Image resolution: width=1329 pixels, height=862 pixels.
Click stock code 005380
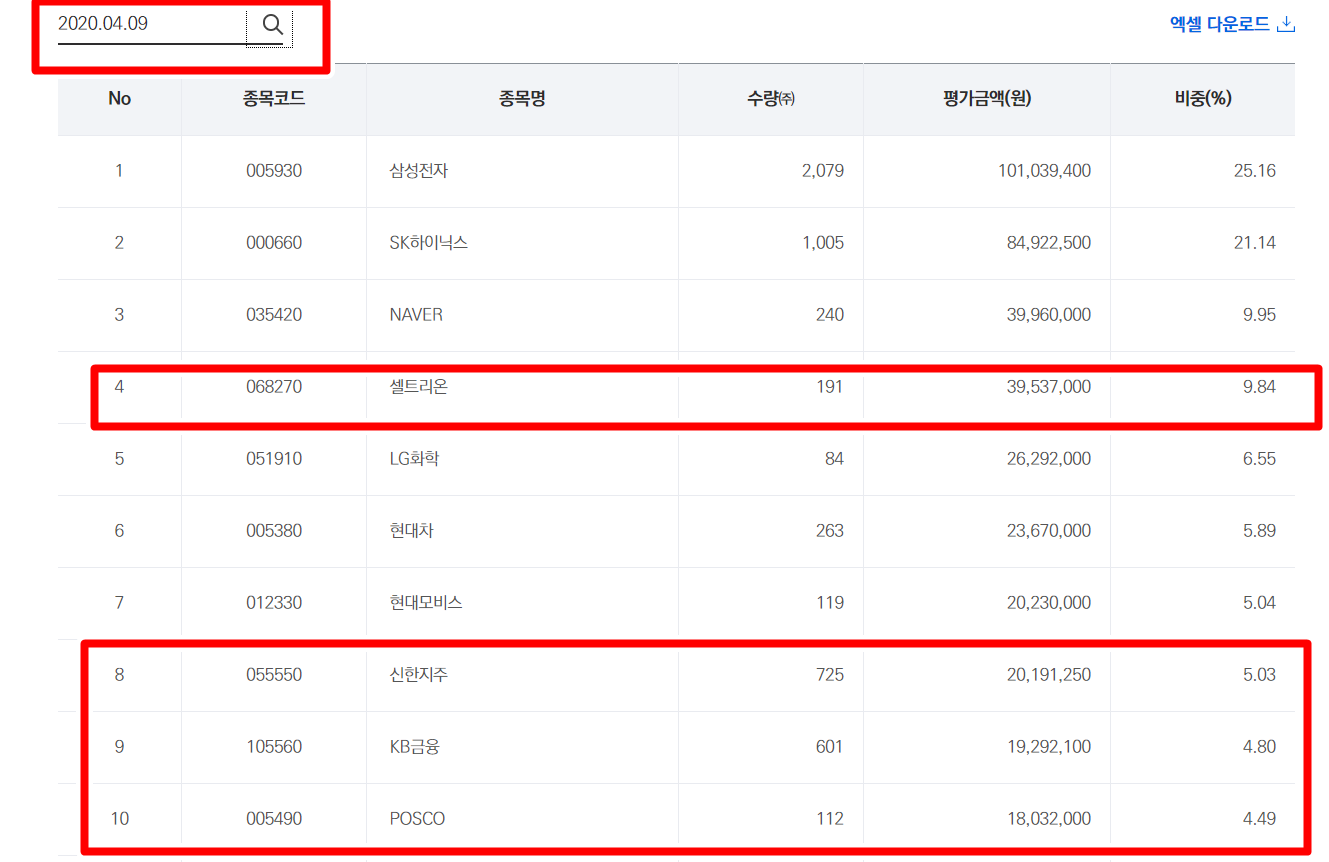274,531
